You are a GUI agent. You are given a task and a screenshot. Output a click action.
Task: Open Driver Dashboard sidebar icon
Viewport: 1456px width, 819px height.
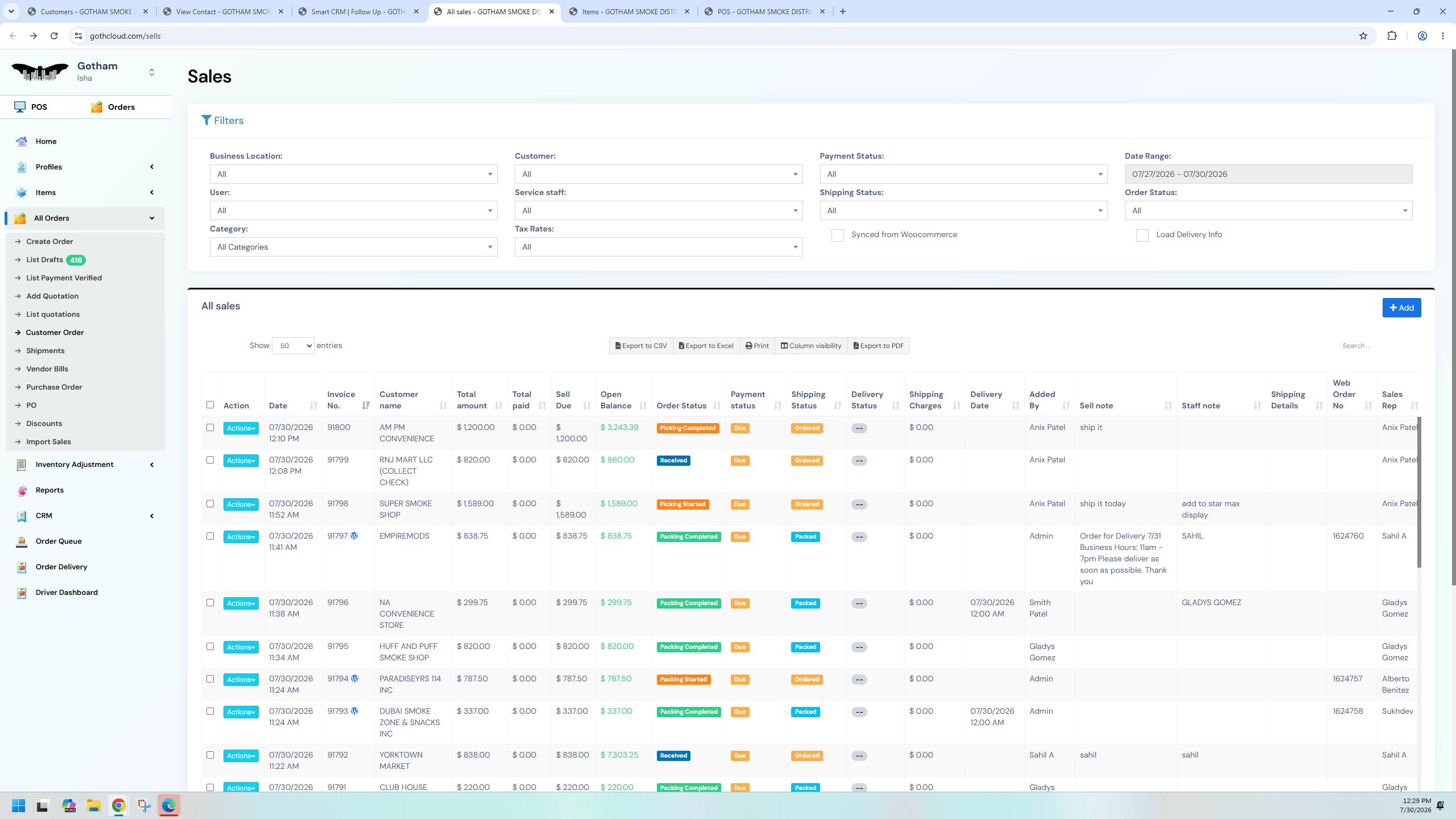coord(22,593)
